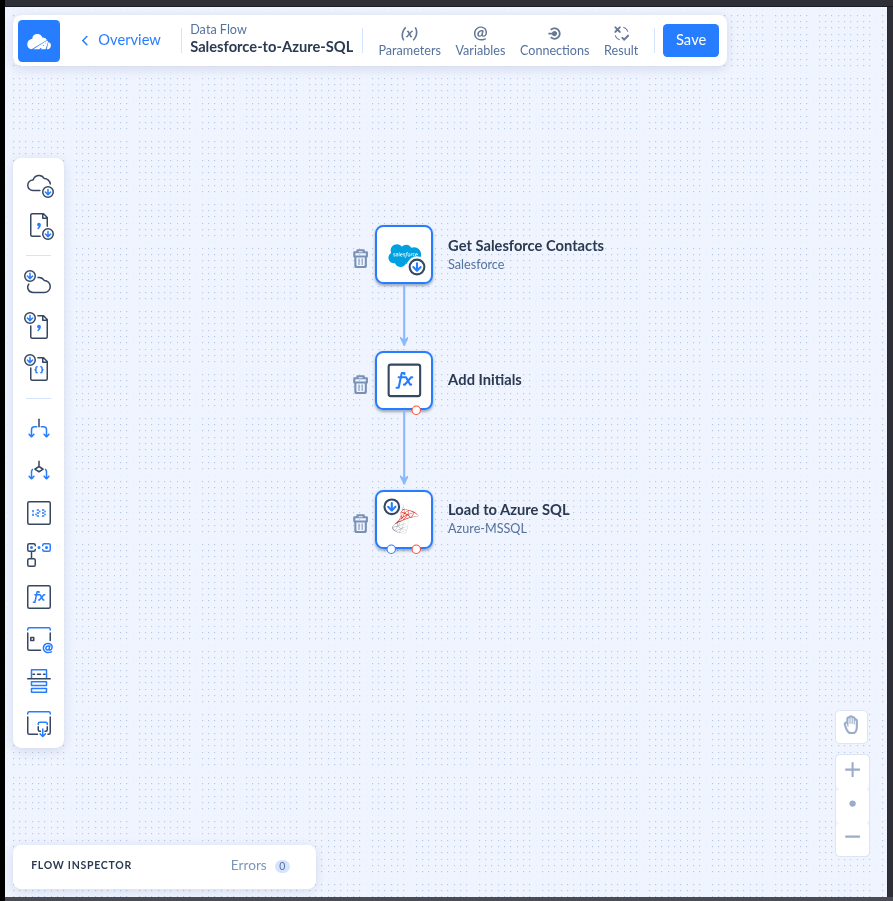The image size is (893, 901).
Task: Click the blue output connector on Load to Azure SQL
Action: pyautogui.click(x=391, y=549)
